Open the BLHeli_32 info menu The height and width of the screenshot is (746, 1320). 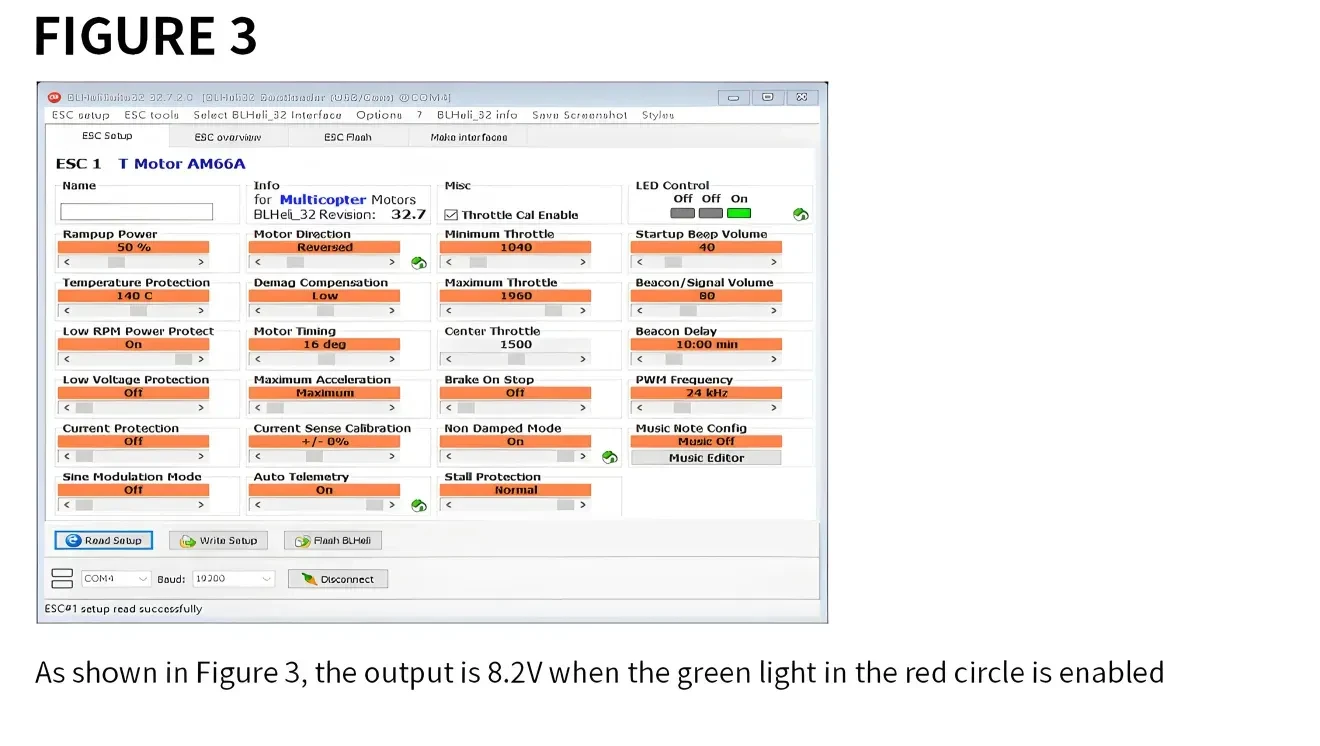tap(477, 115)
